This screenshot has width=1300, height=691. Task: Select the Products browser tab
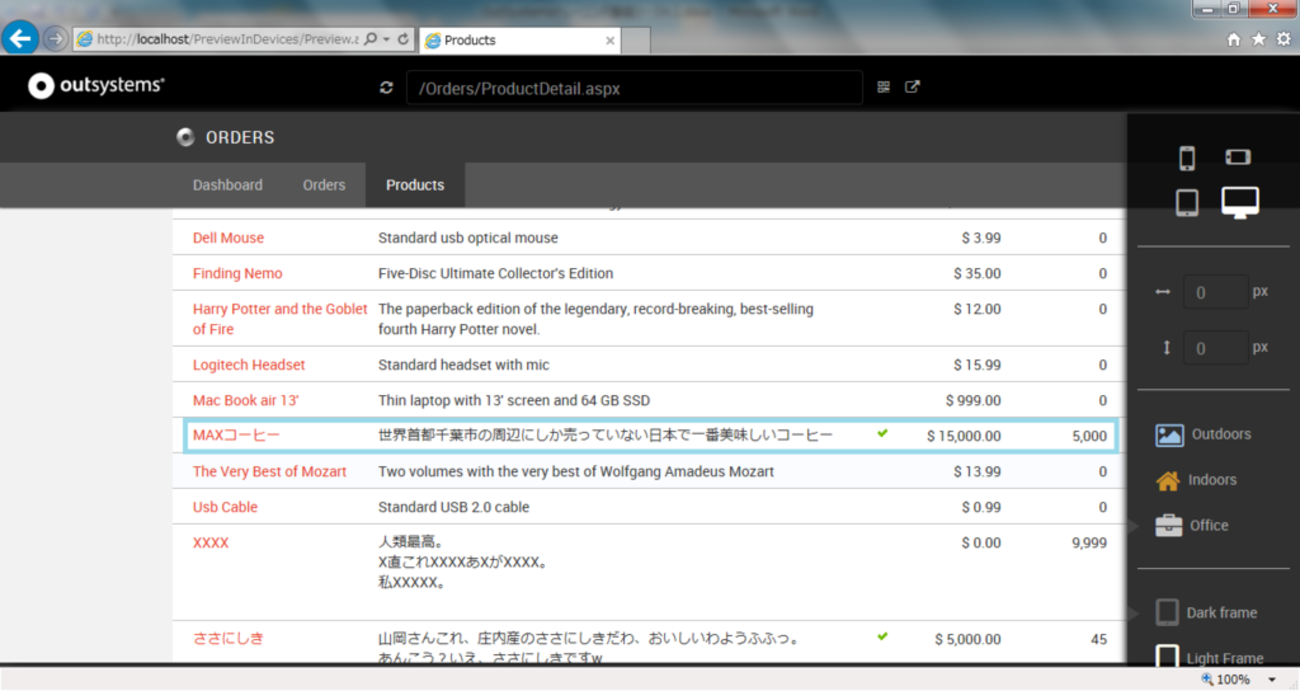click(x=519, y=41)
